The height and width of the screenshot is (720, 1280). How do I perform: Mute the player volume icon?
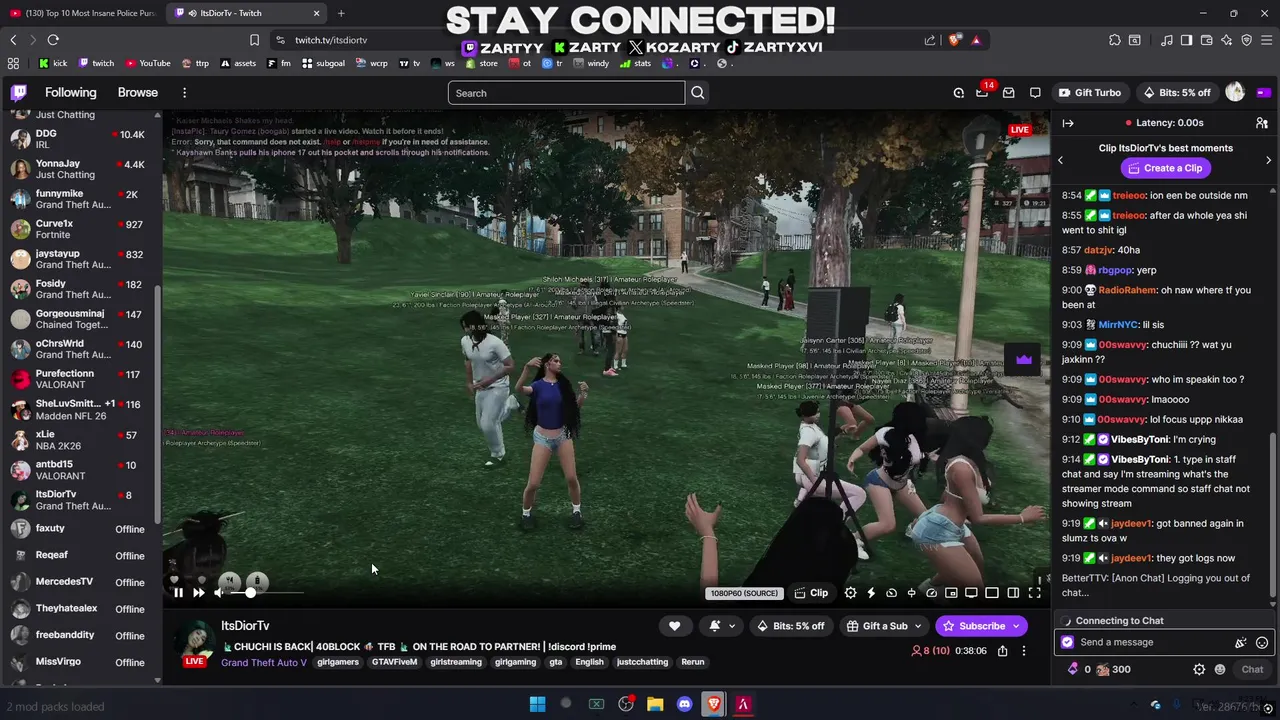coord(219,593)
